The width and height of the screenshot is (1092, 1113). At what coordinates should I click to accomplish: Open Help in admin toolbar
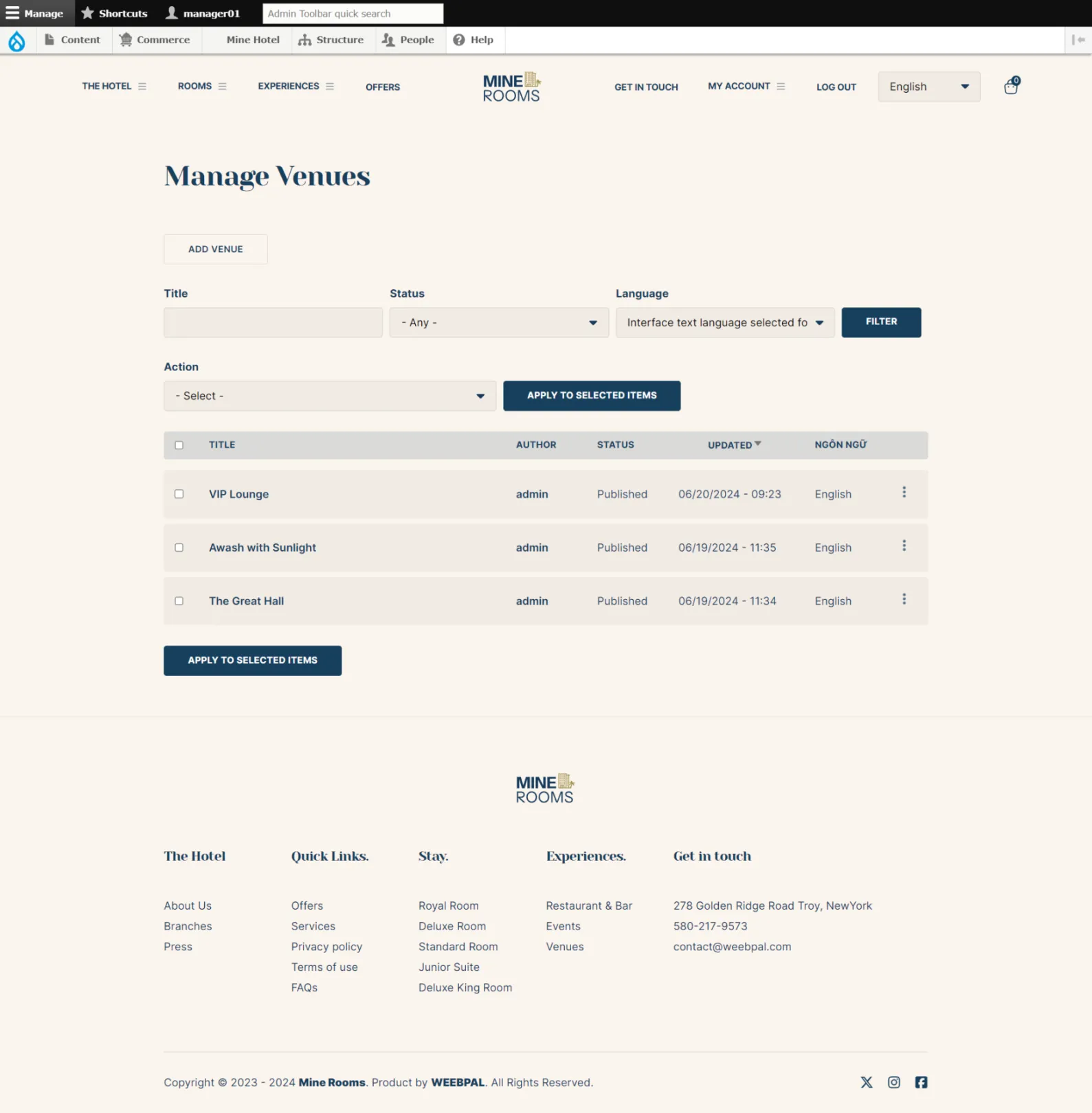coord(474,40)
